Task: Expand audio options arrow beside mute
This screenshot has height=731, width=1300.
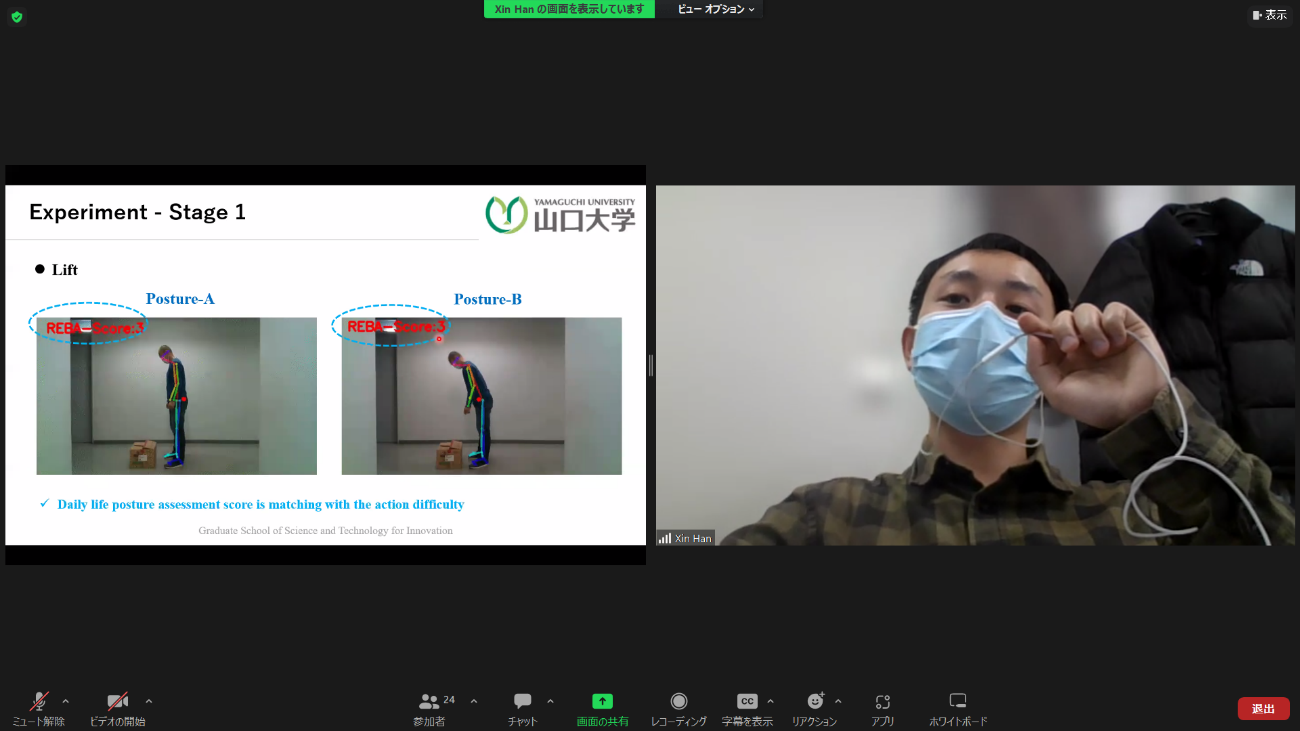Action: pyautogui.click(x=66, y=701)
